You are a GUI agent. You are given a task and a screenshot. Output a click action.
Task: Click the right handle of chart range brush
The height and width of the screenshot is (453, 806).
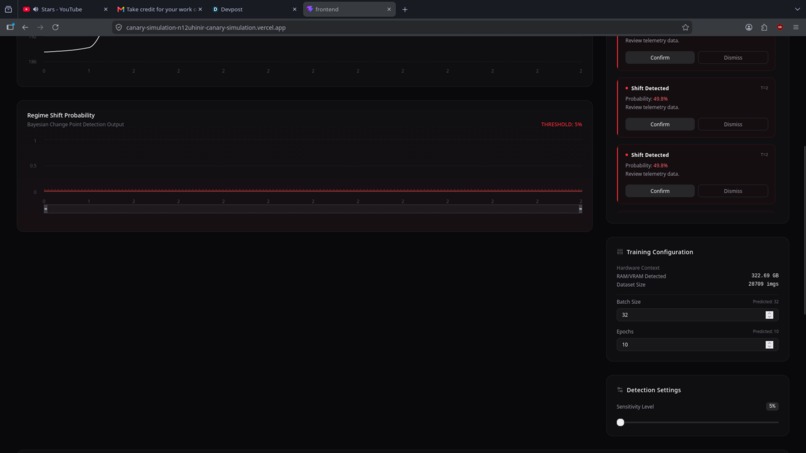[580, 209]
